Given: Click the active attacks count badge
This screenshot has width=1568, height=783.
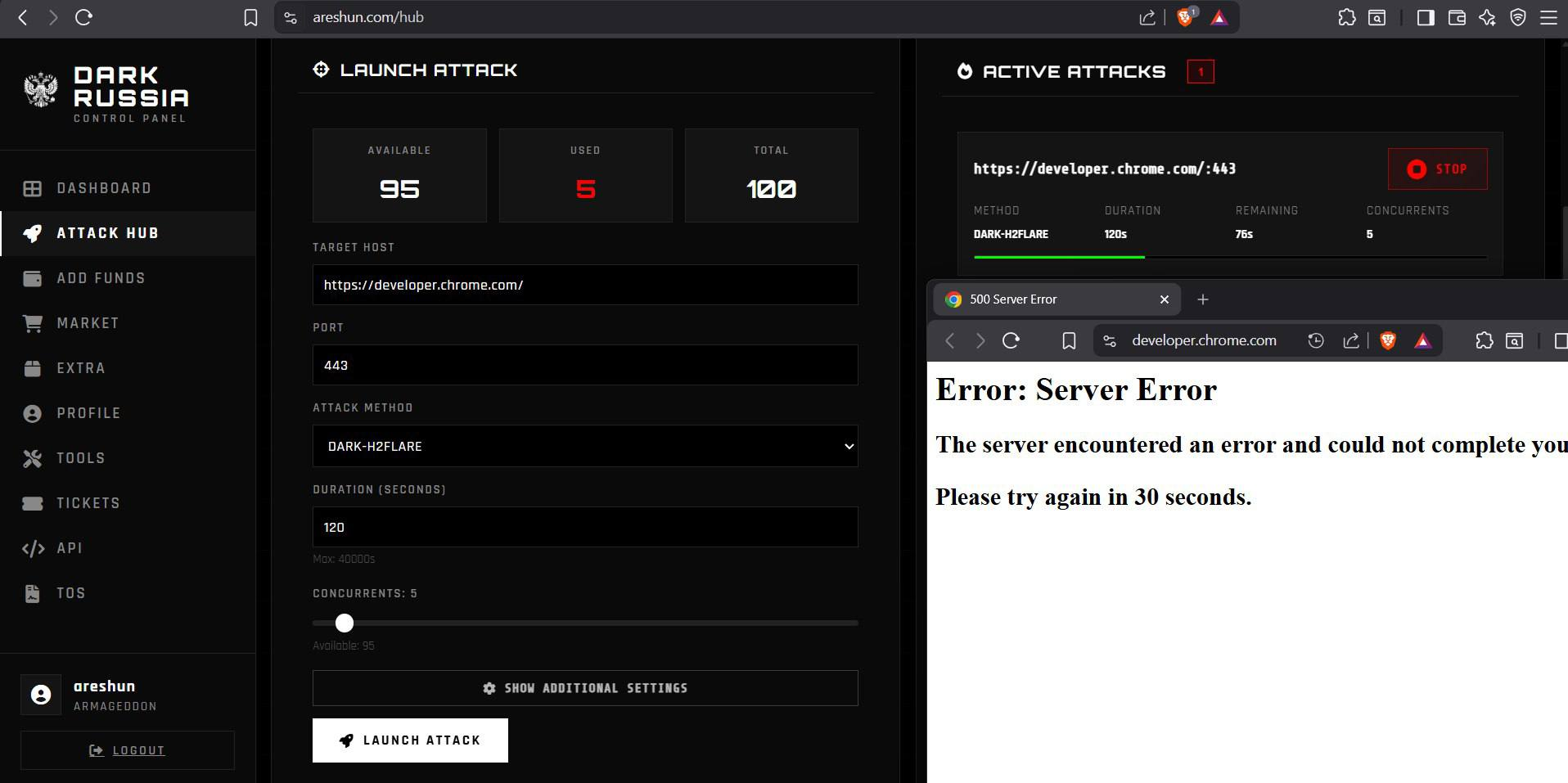Looking at the screenshot, I should pos(1201,72).
